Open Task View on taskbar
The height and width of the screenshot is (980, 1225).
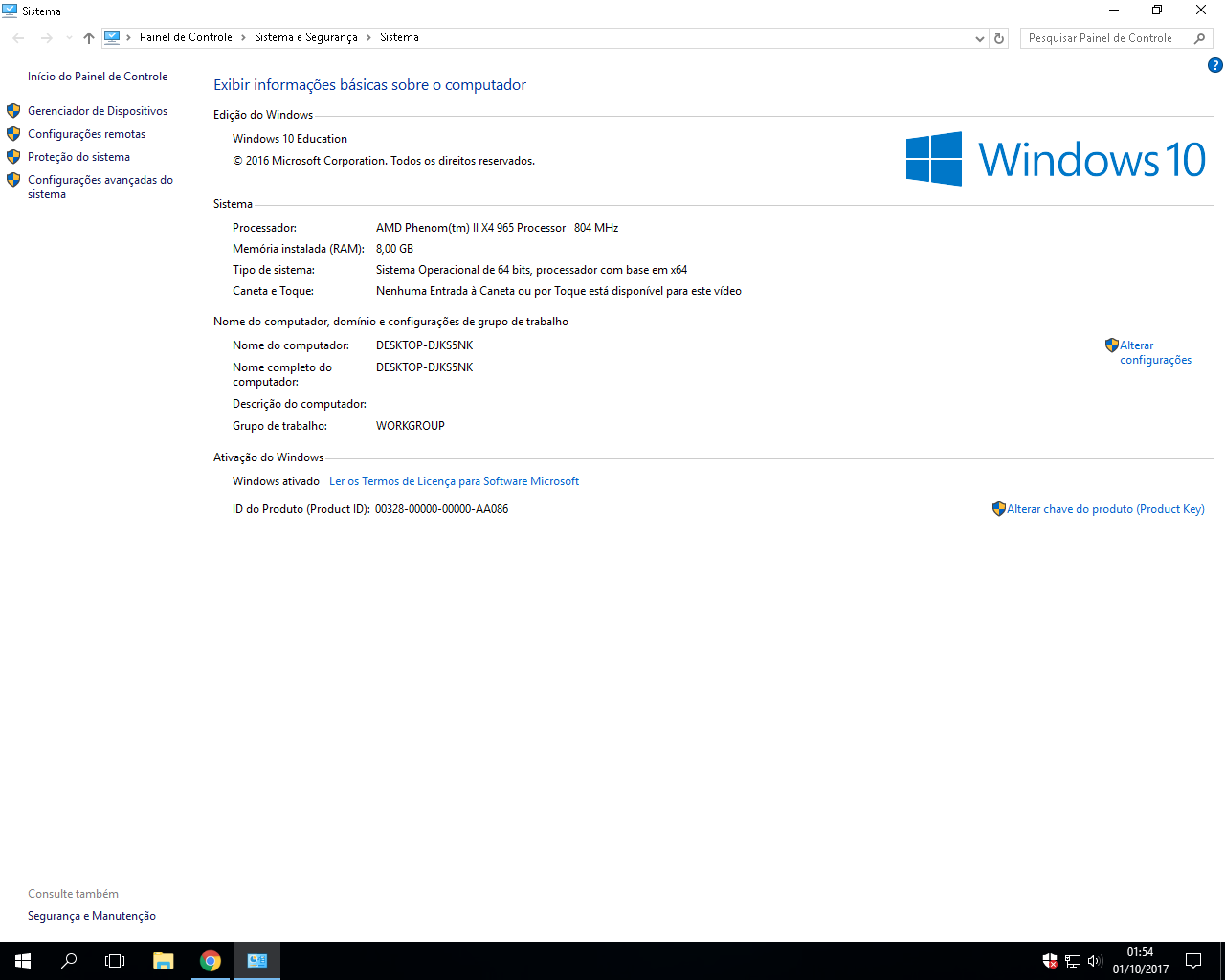[115, 961]
